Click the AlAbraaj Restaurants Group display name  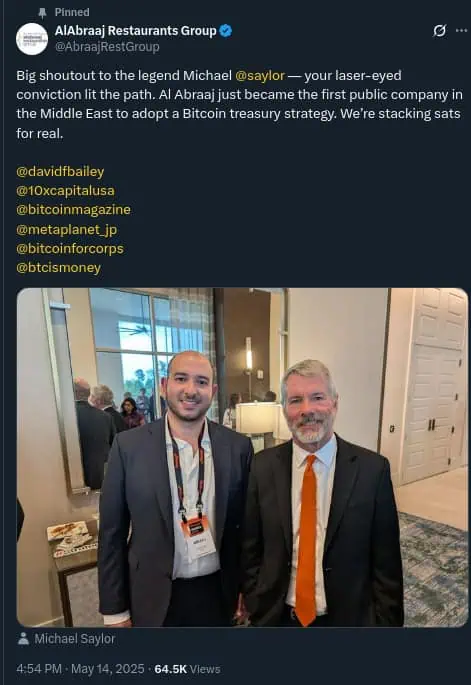[x=135, y=31]
